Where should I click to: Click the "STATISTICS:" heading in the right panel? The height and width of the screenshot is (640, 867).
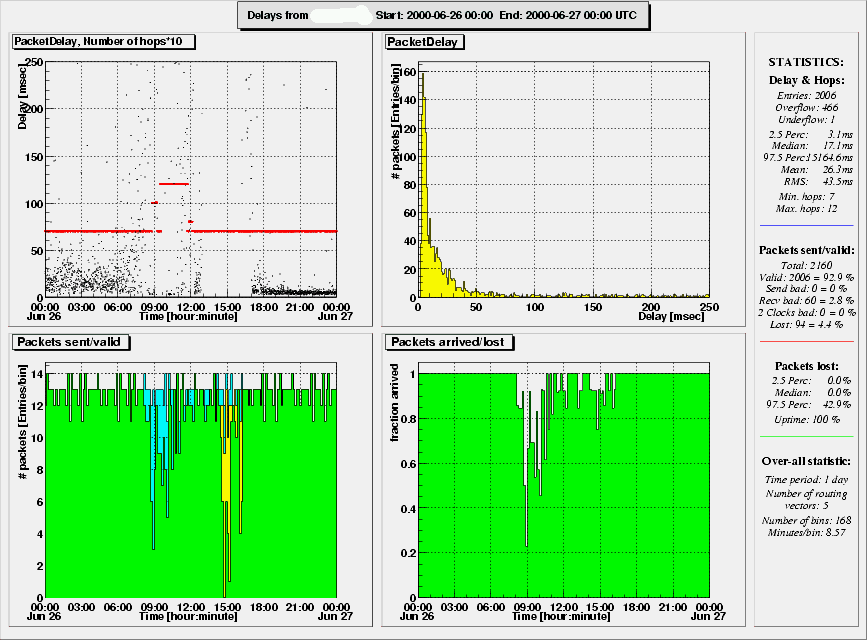click(806, 62)
